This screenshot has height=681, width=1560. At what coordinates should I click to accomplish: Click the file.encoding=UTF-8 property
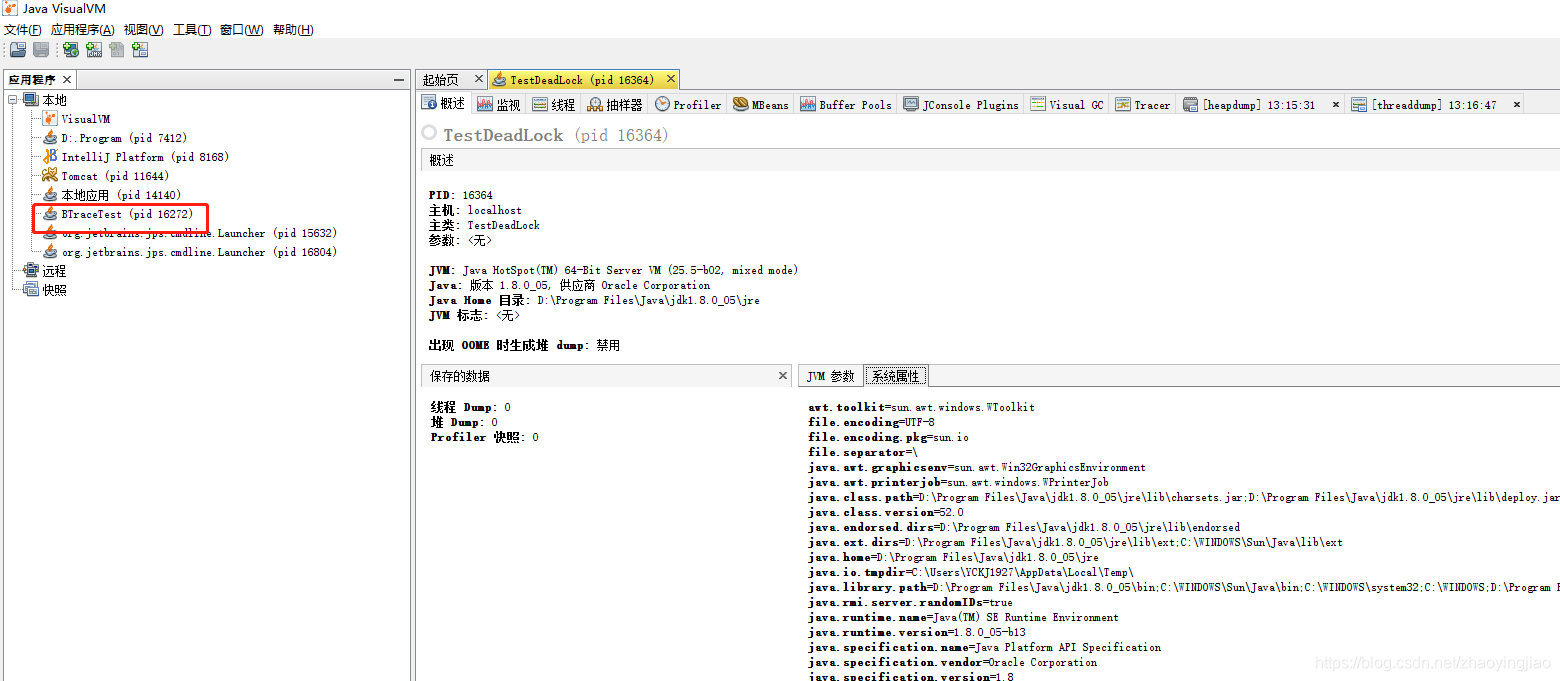[871, 422]
